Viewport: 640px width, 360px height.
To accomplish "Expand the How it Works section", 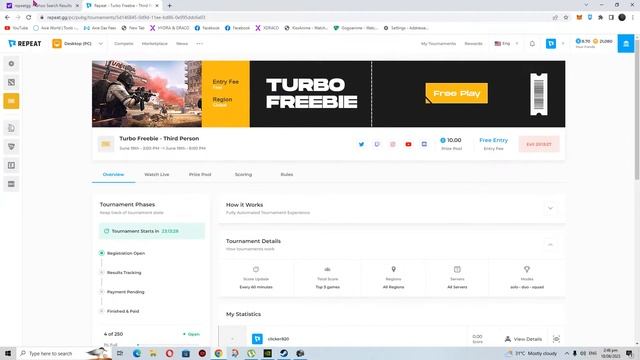I will [550, 208].
